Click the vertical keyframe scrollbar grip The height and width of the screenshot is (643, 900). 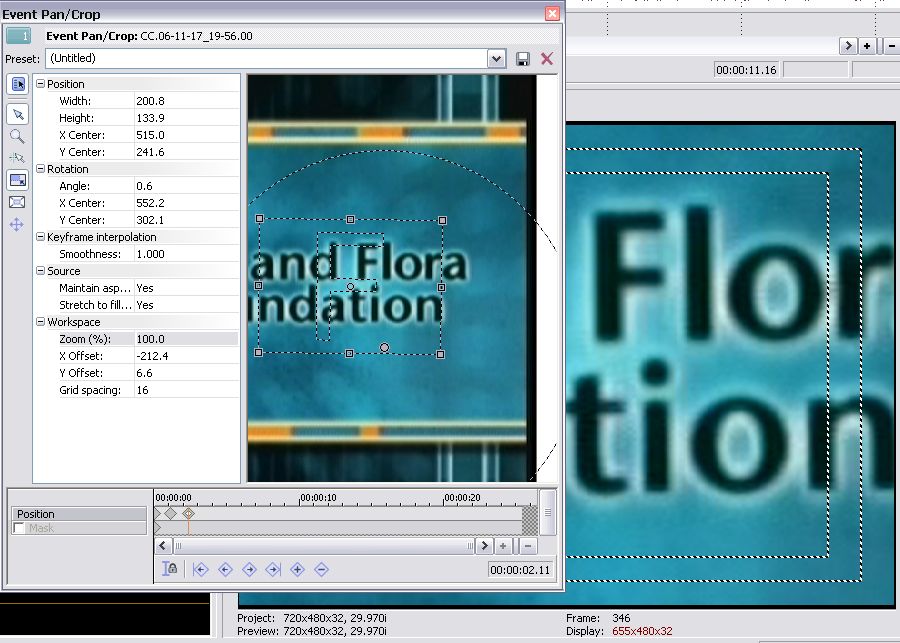point(548,512)
